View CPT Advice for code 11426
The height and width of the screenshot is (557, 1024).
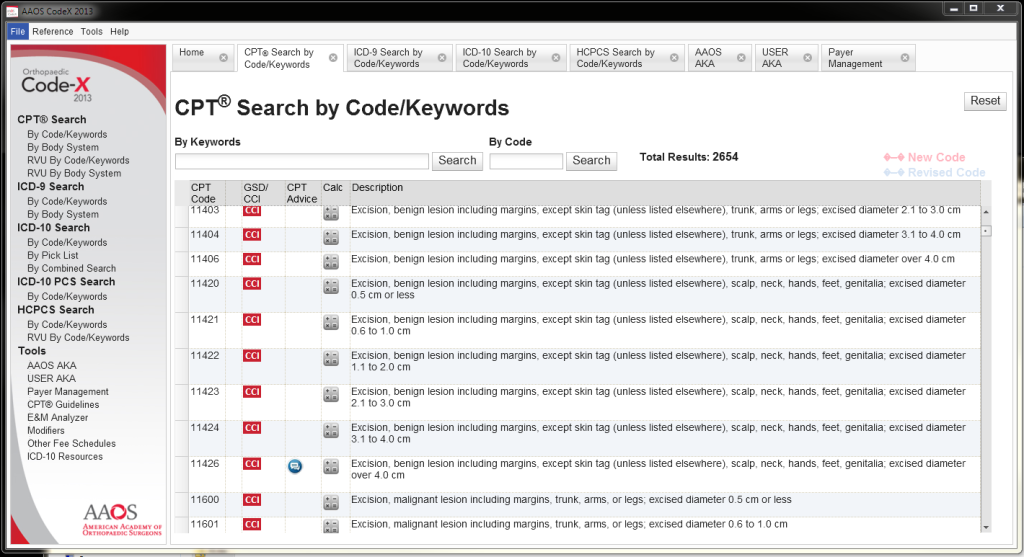coord(295,466)
